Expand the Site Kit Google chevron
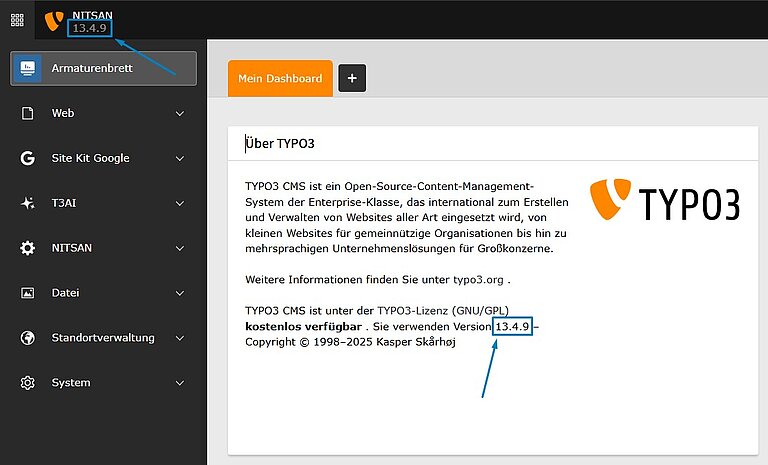Screen dimensions: 768x465 point(180,159)
